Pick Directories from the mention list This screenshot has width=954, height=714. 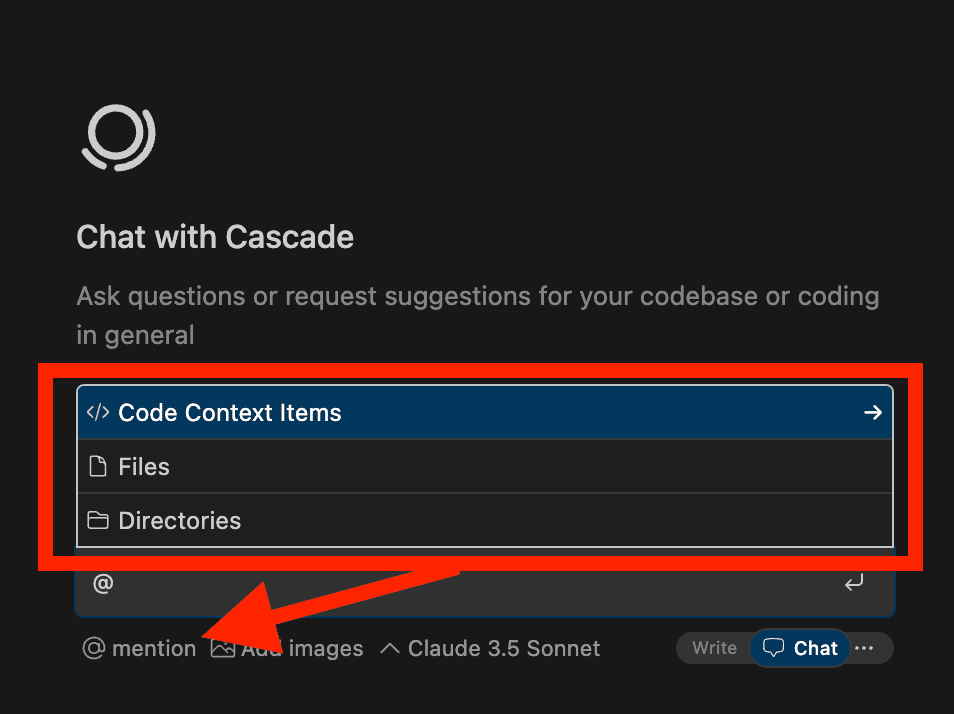coord(180,521)
